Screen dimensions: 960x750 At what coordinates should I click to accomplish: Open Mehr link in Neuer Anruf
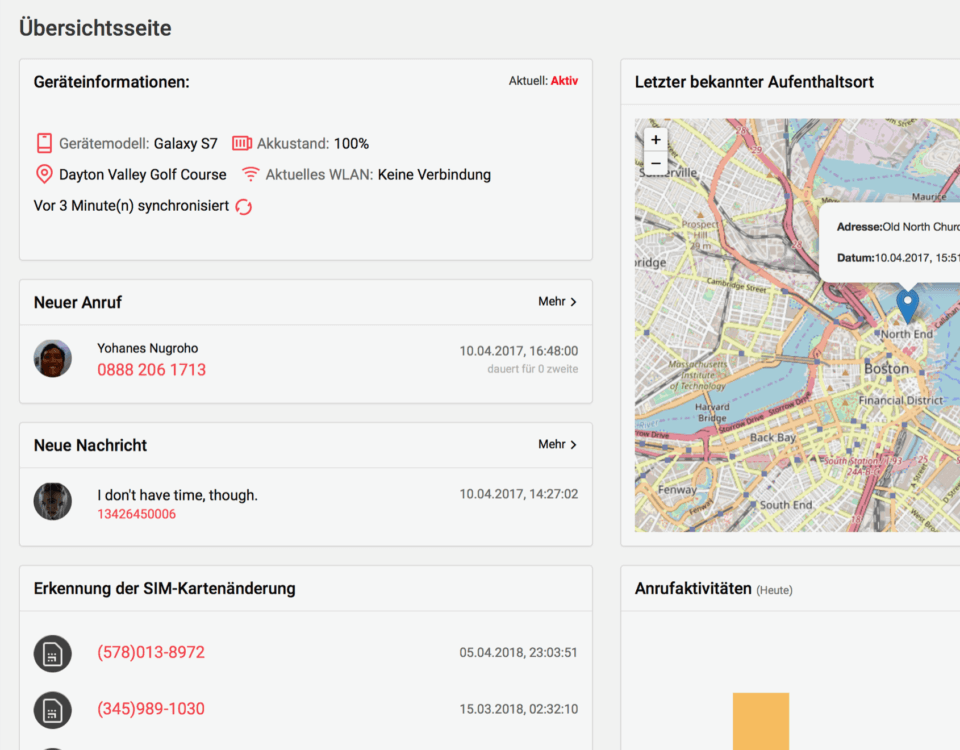558,302
